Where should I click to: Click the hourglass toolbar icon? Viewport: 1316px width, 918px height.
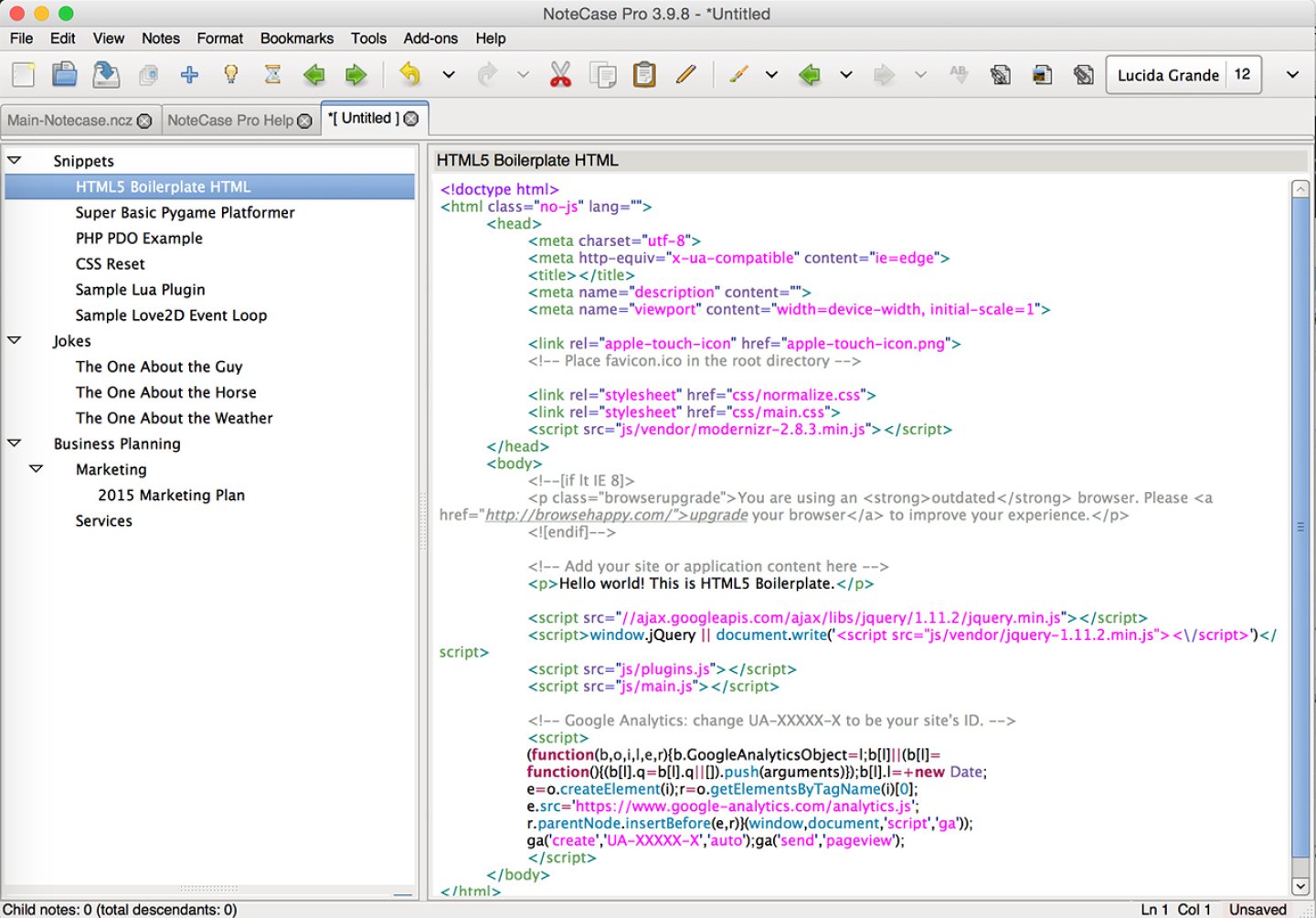click(x=272, y=75)
